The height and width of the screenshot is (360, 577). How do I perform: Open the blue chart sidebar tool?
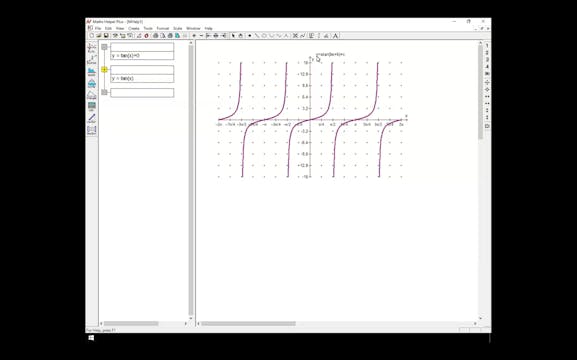click(92, 71)
